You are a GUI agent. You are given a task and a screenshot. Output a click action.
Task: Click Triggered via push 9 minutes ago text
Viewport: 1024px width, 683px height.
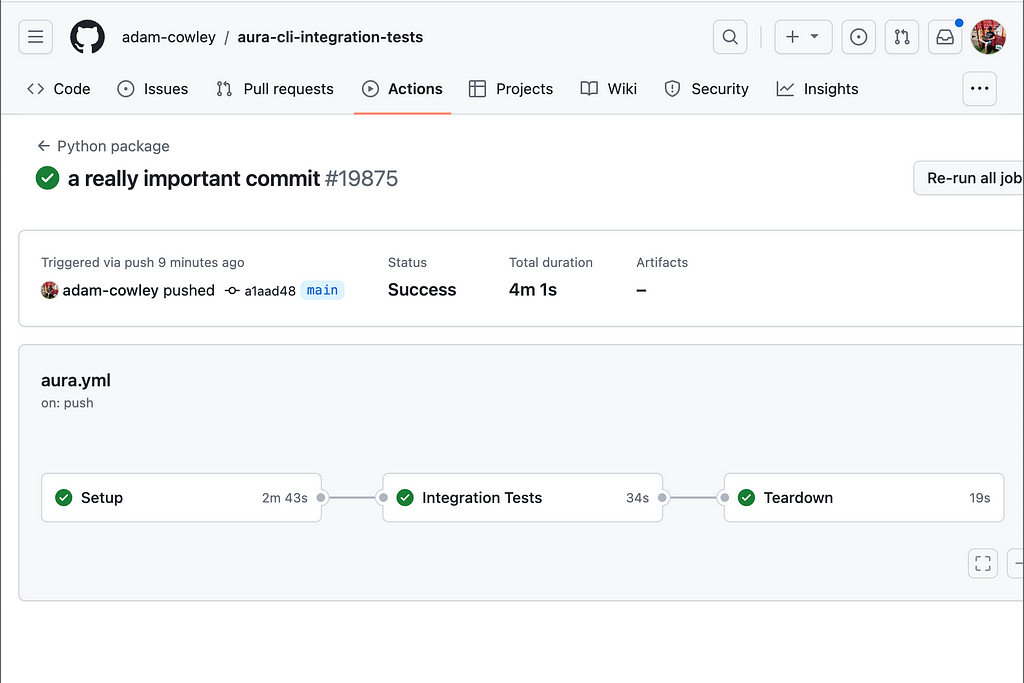142,262
